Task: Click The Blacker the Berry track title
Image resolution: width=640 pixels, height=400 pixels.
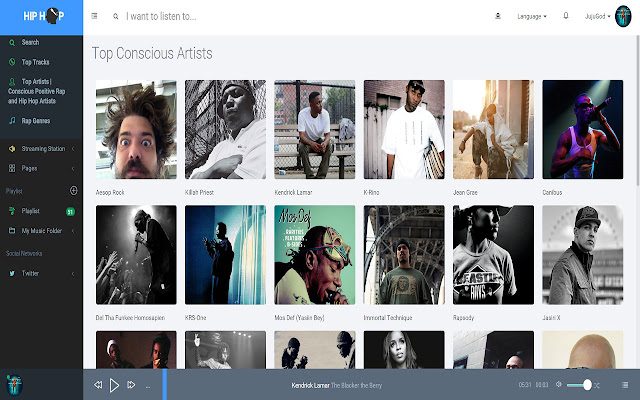Action: 356,385
